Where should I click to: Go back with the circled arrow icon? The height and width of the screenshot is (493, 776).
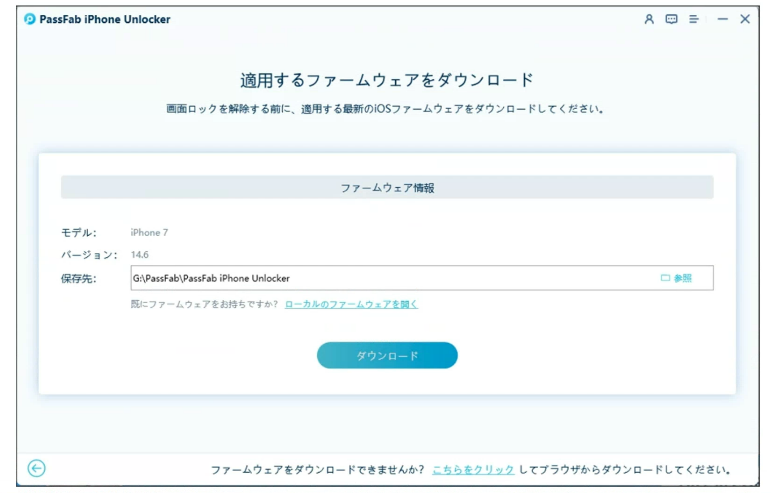(36, 468)
